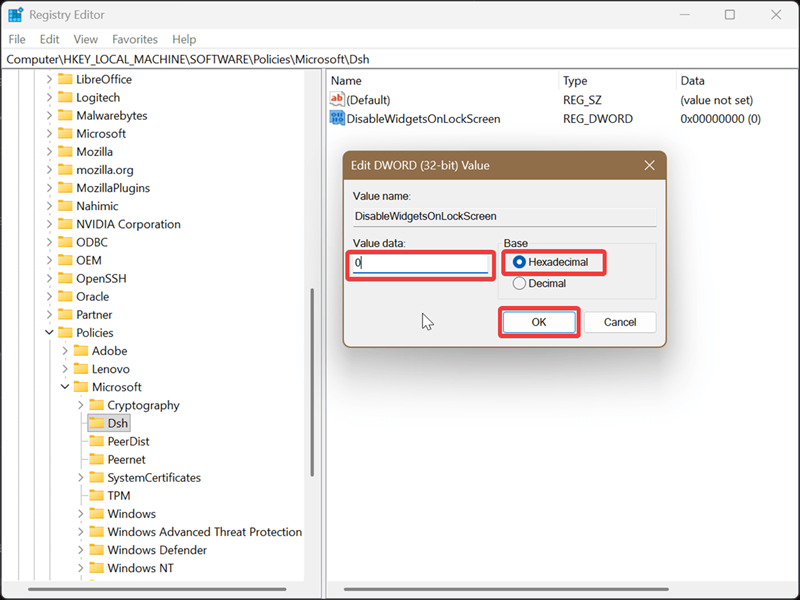Expand the Windows Advanced Threat Protection key
Image resolution: width=800 pixels, height=600 pixels.
tap(81, 532)
